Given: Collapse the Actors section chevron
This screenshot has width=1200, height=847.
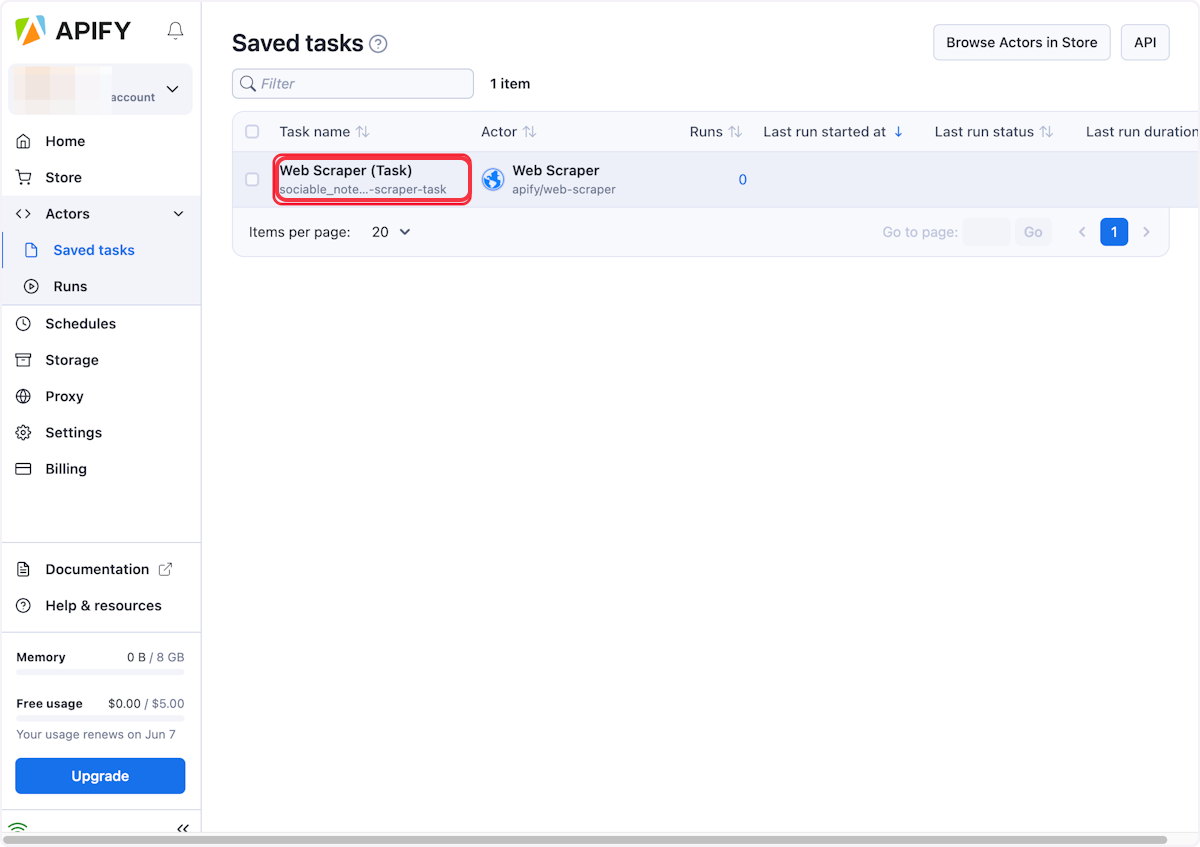Looking at the screenshot, I should click(x=179, y=214).
